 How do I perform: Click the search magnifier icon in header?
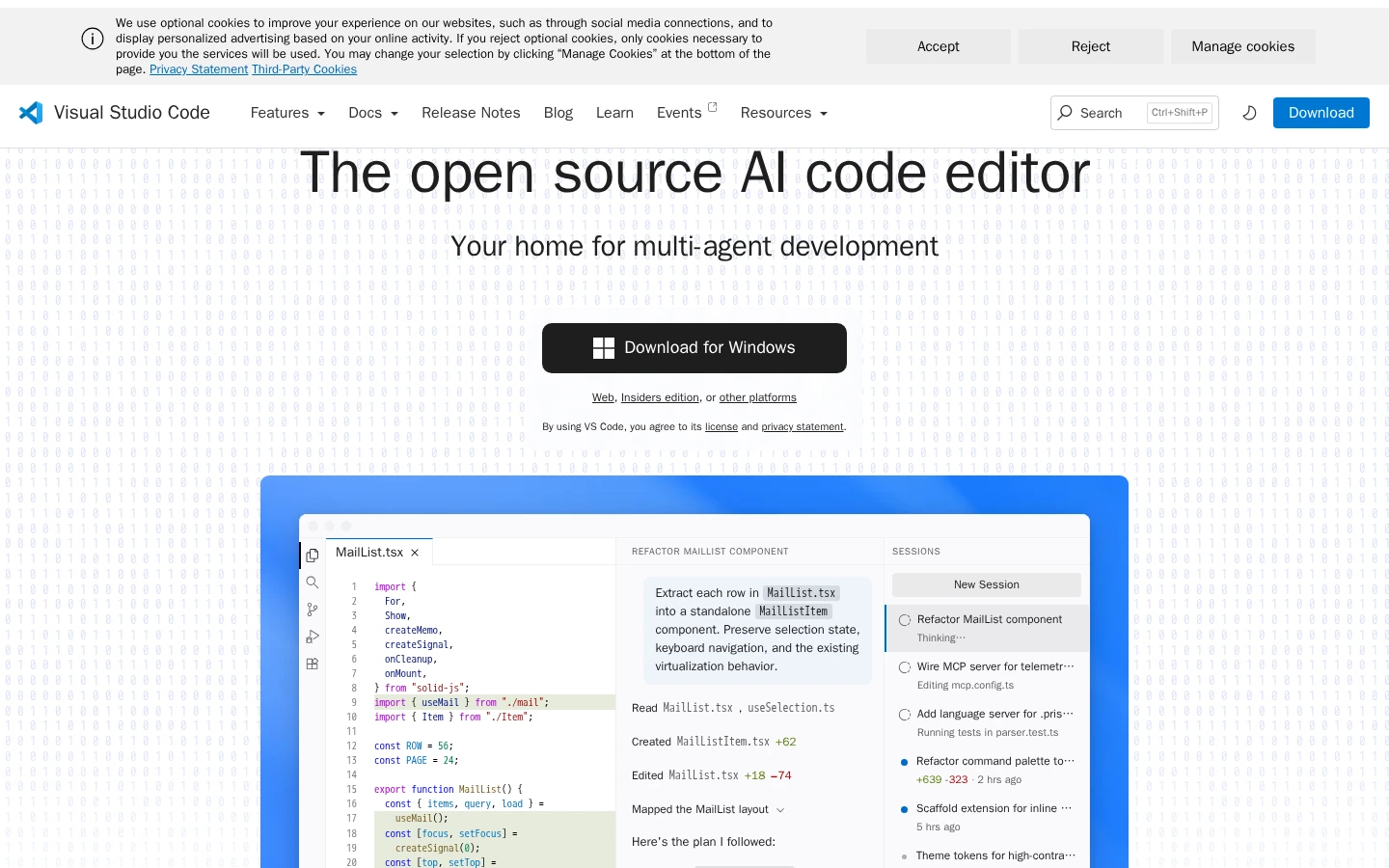pyautogui.click(x=1065, y=113)
